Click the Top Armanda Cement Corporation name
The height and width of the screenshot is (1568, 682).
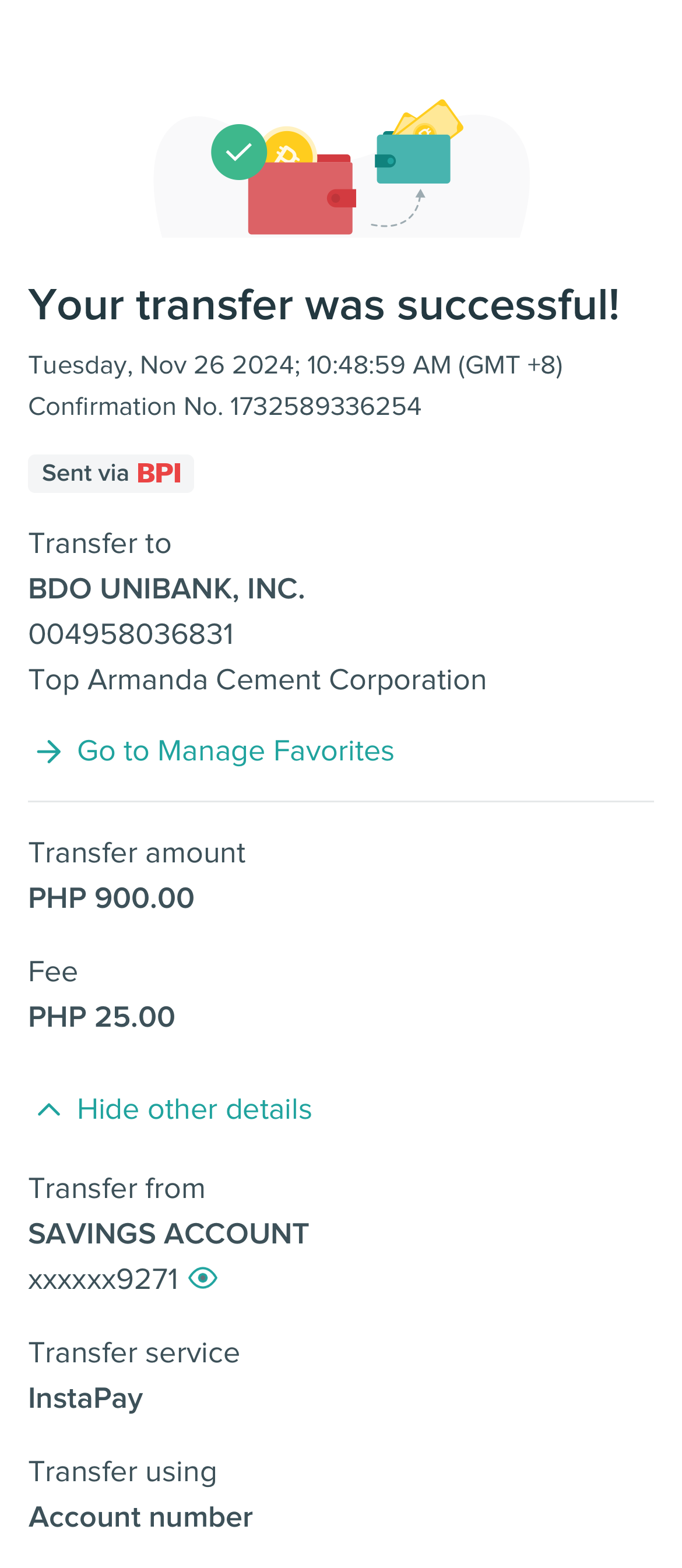point(257,680)
